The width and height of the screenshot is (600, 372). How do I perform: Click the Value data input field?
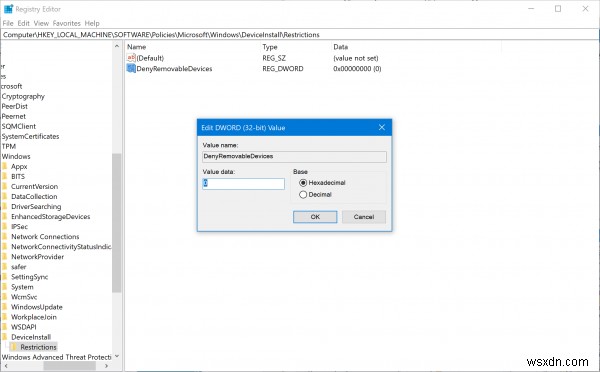coord(243,184)
